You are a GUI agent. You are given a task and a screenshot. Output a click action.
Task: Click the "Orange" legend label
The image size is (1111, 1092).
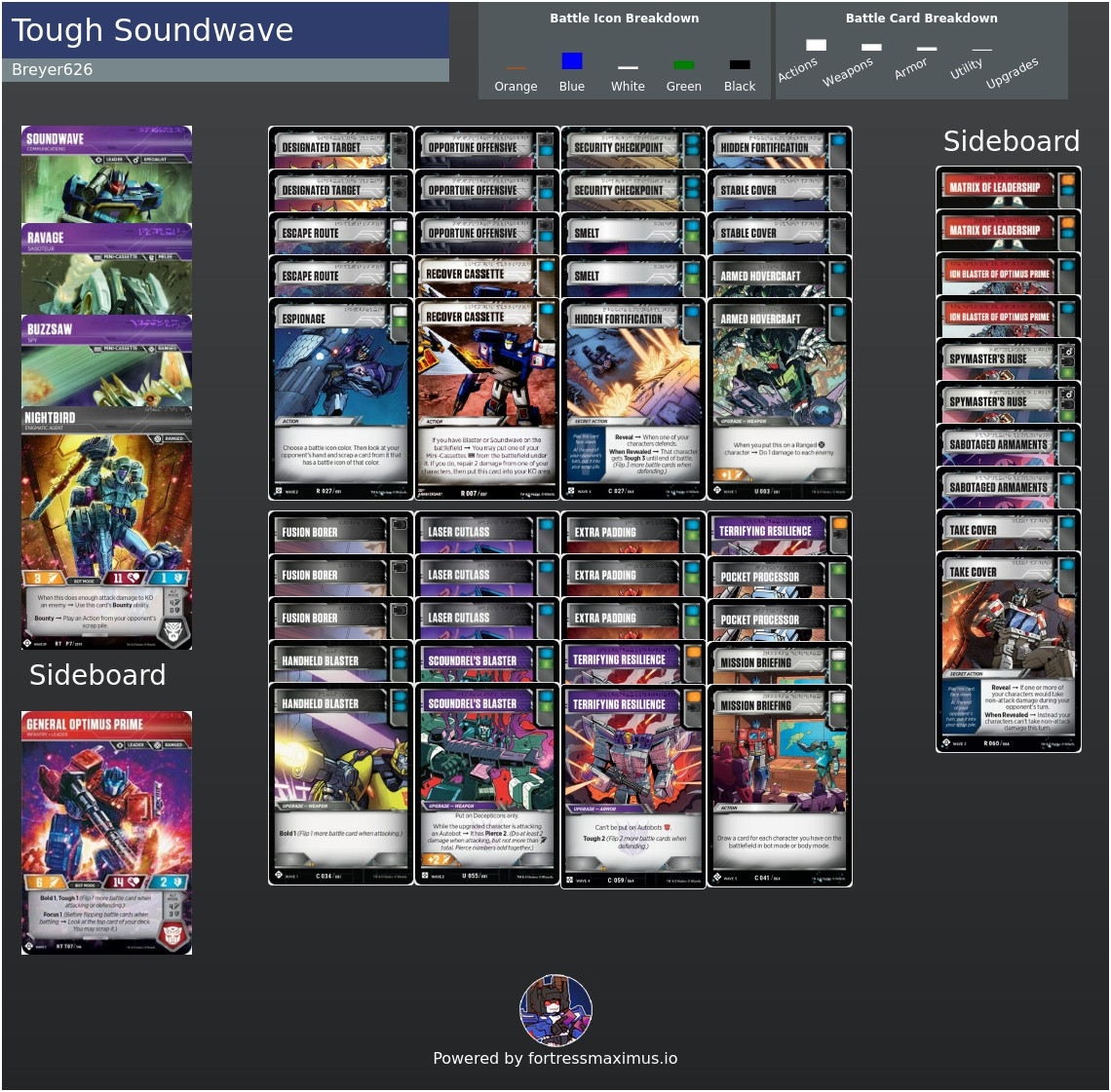click(x=516, y=87)
